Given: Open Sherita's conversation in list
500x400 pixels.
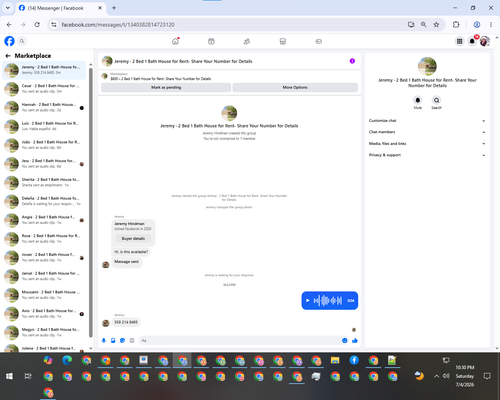Looking at the screenshot, I should [44, 182].
